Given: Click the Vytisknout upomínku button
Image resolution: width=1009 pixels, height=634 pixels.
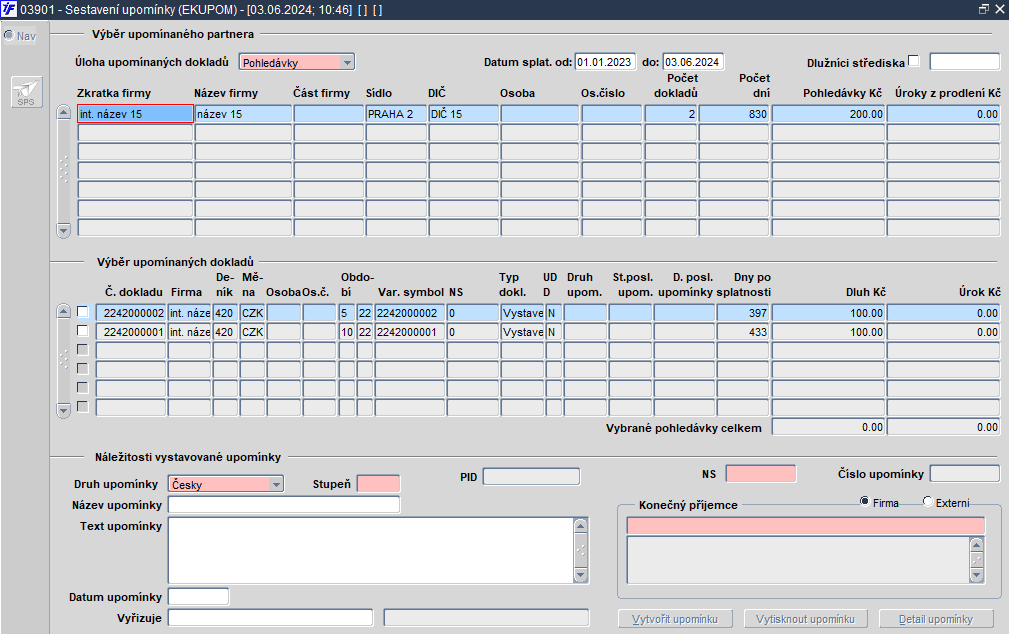Looking at the screenshot, I should 806,619.
